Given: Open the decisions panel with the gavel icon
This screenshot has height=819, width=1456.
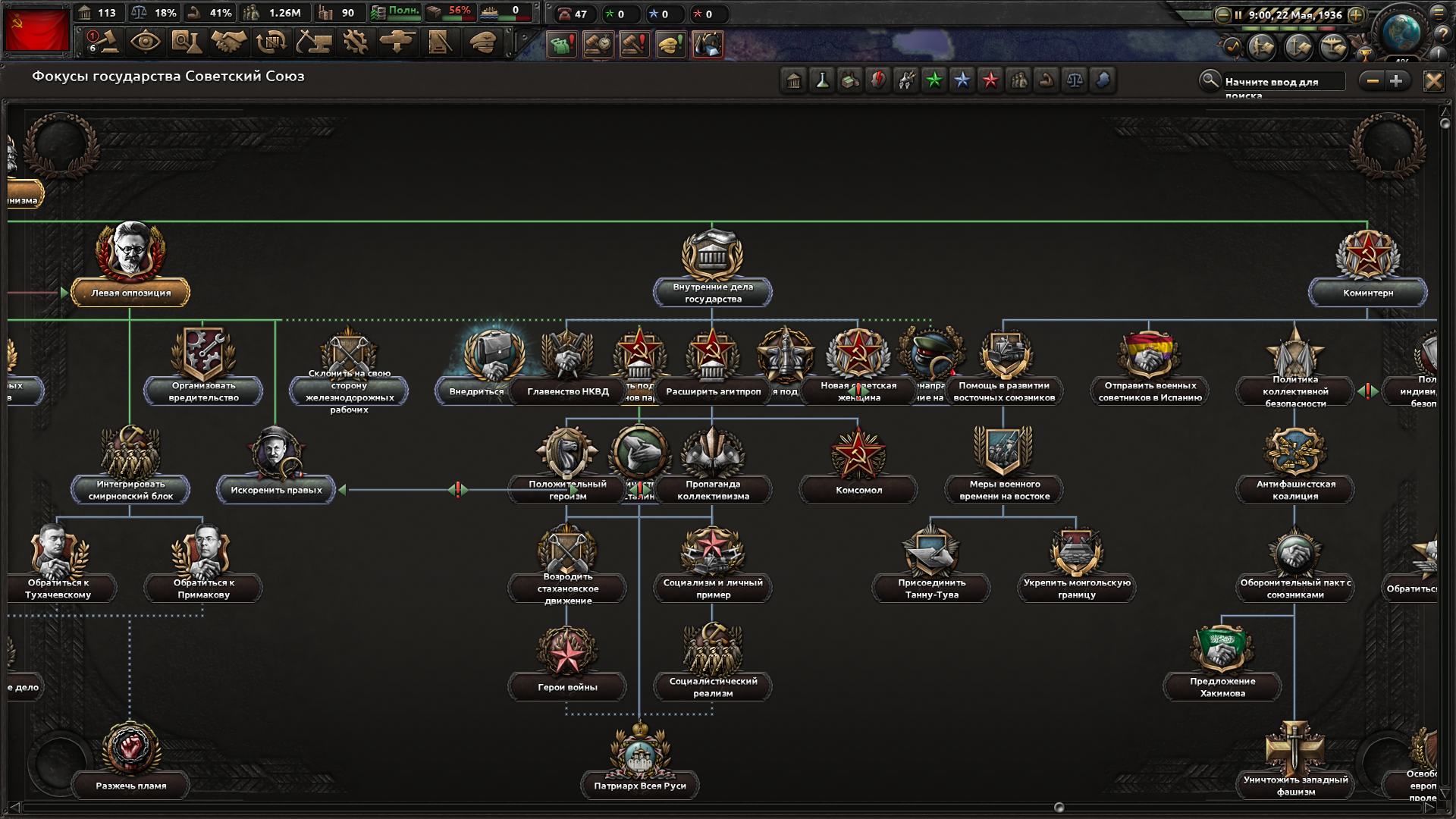Looking at the screenshot, I should click(106, 43).
